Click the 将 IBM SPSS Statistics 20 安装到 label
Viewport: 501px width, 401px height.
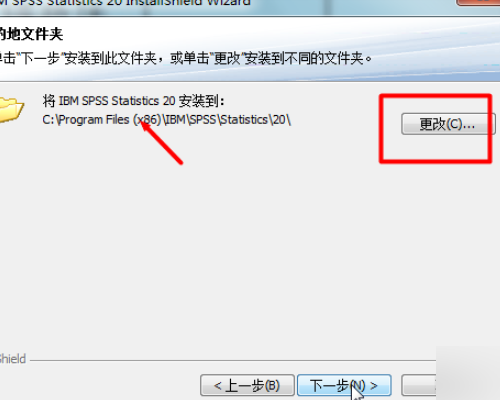tap(133, 101)
